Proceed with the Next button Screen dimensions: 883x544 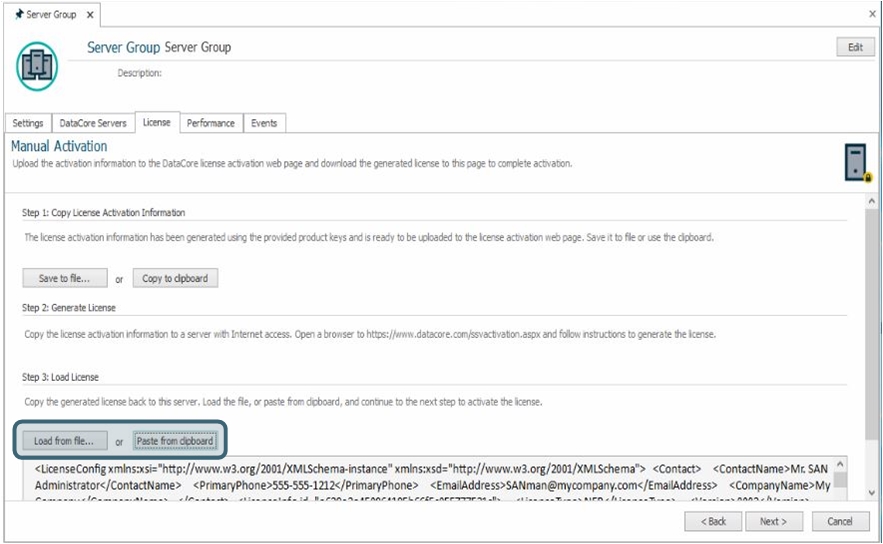click(x=773, y=521)
